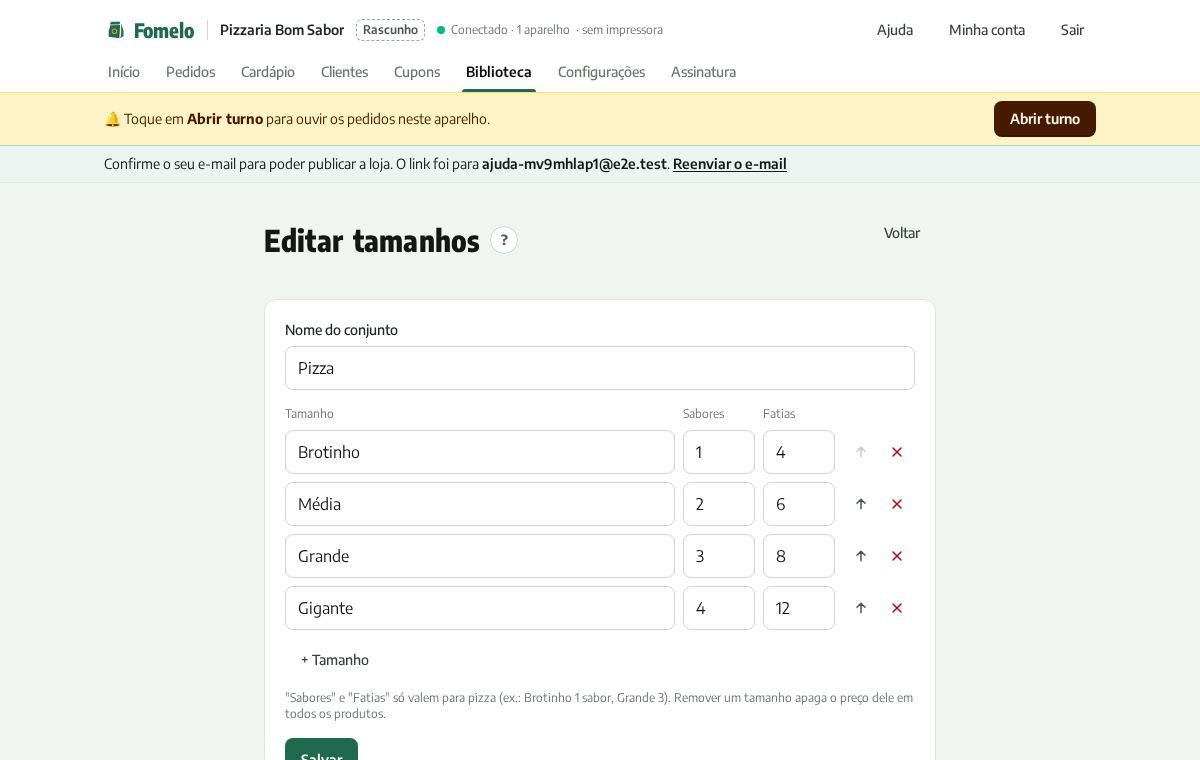Edit Fatias value for Média

799,504
